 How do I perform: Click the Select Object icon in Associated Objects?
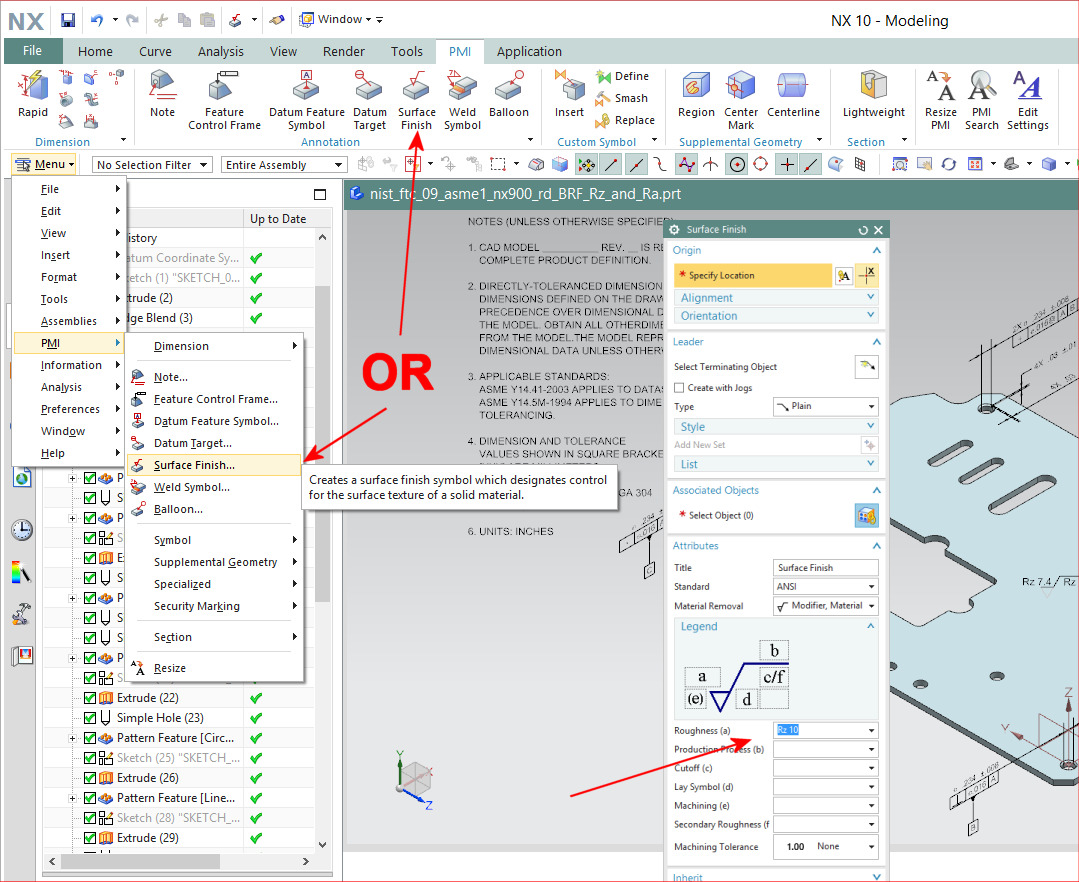click(x=867, y=515)
